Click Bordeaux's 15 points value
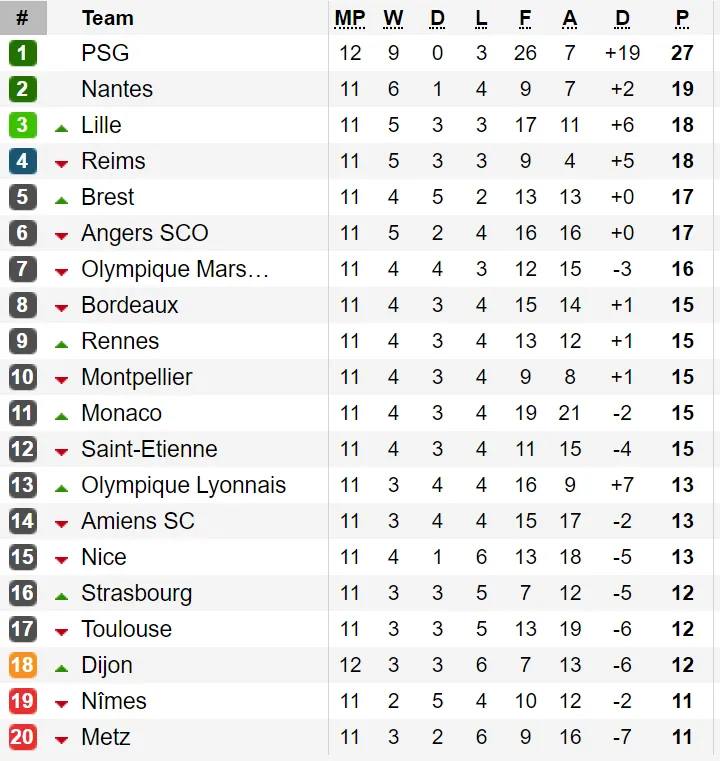Viewport: 720px width, 761px height. (x=683, y=305)
